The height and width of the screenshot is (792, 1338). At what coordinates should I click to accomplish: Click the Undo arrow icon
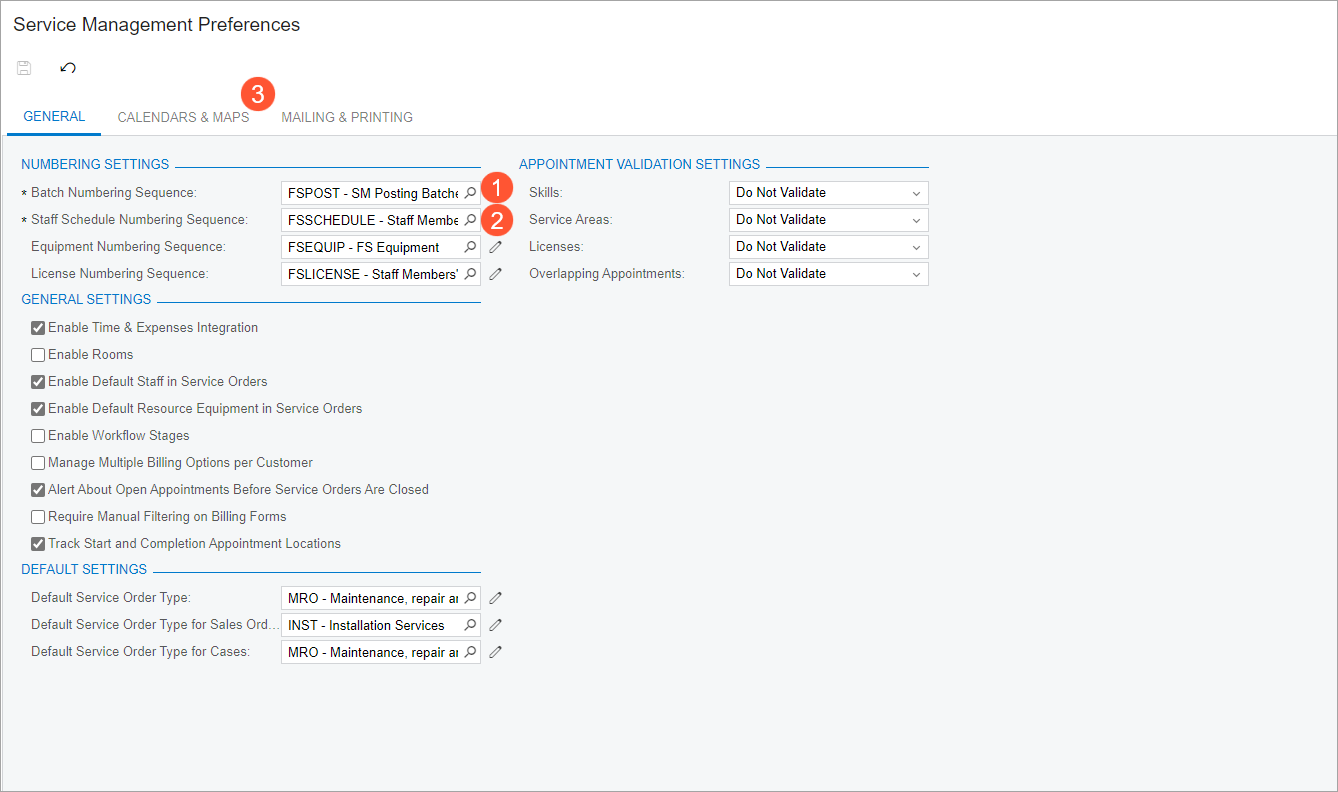[x=68, y=68]
